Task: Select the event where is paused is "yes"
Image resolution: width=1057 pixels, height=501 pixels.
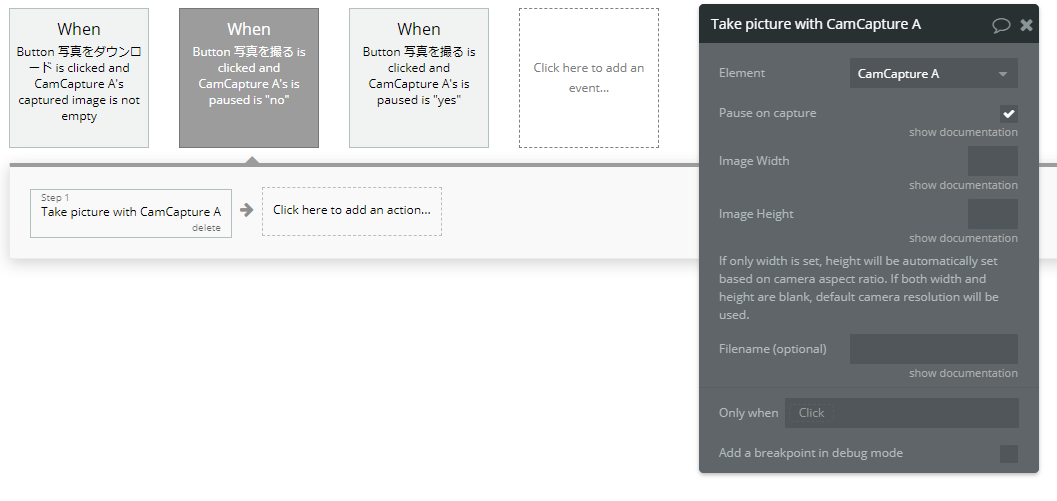Action: pos(419,78)
